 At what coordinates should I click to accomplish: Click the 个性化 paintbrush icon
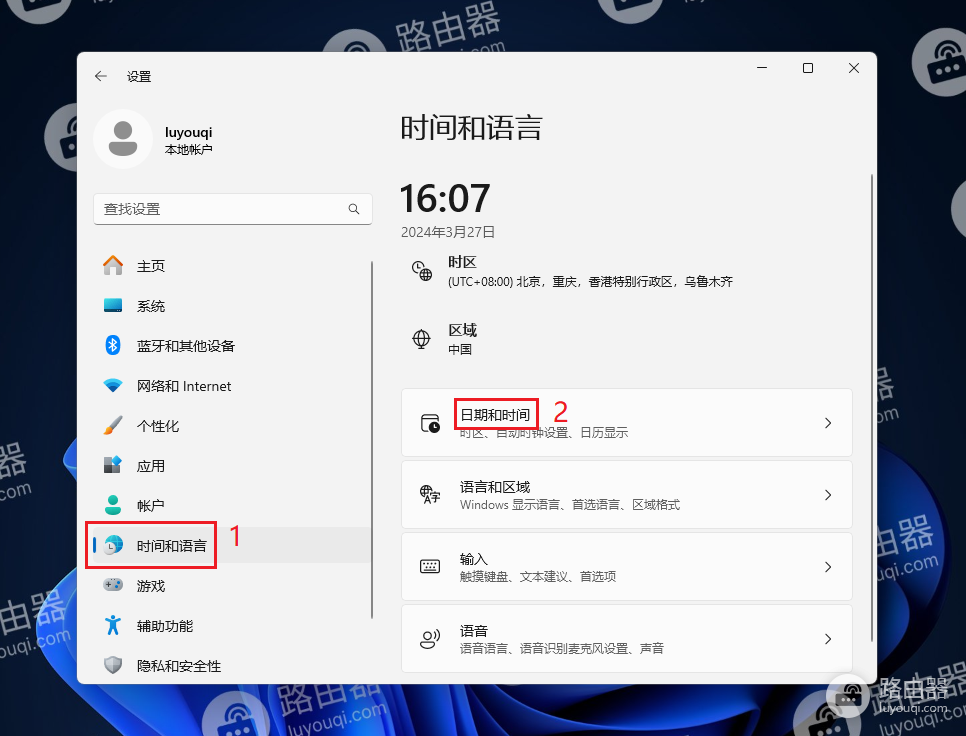113,425
